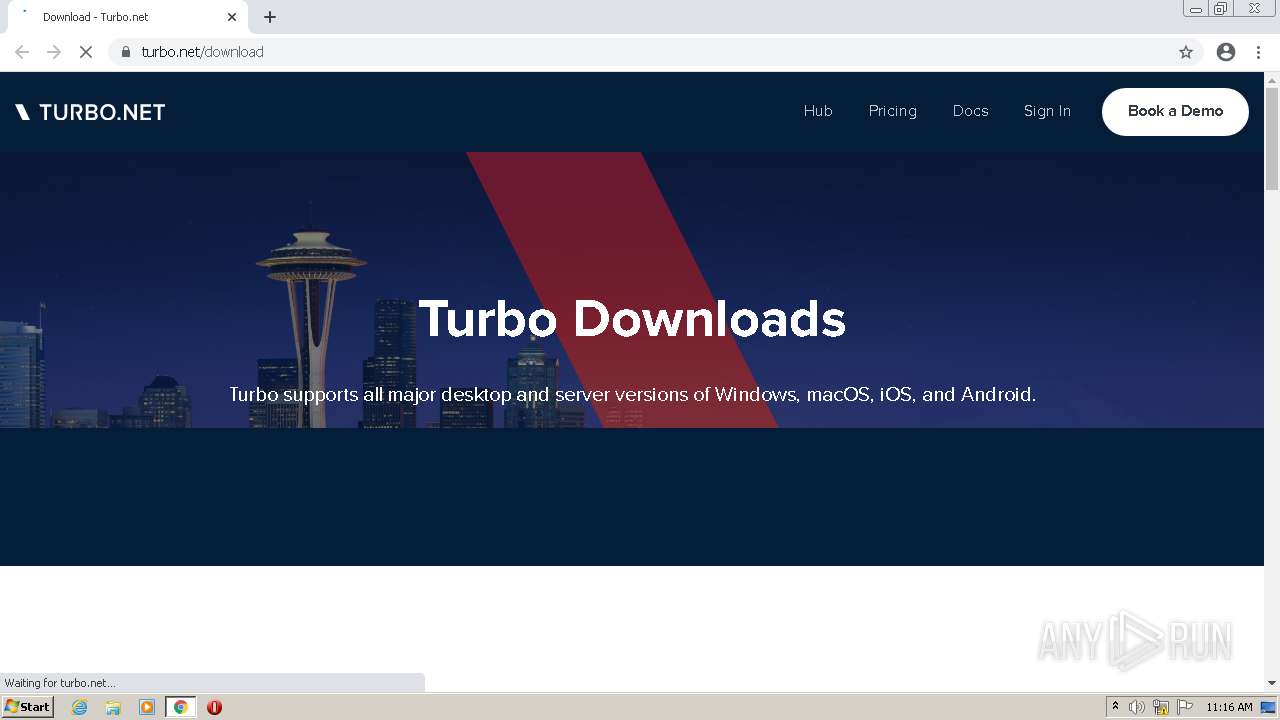
Task: Click scrollbar down arrow
Action: [1272, 682]
